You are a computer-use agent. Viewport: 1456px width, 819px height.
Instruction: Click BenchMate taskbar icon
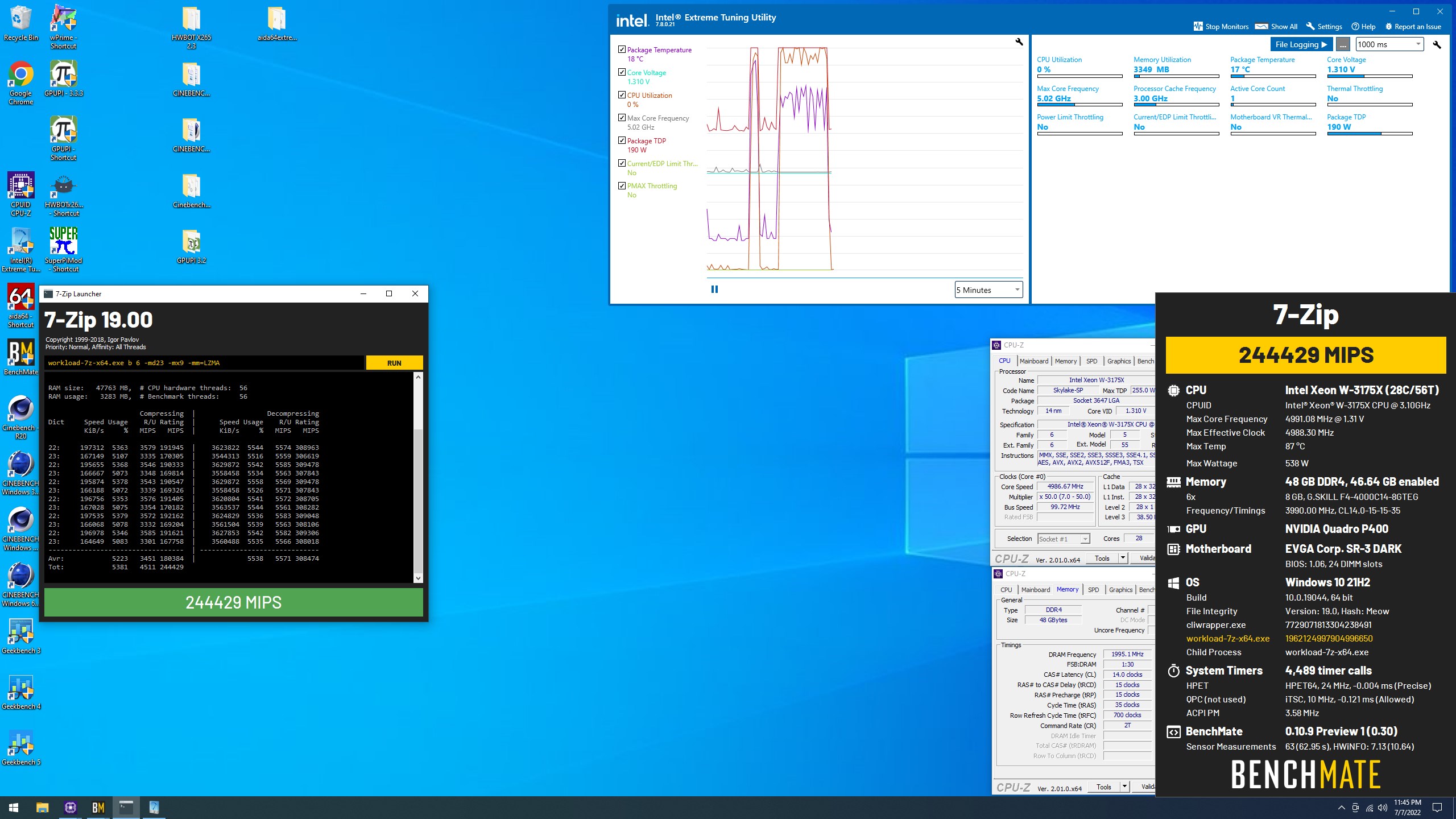tap(98, 807)
